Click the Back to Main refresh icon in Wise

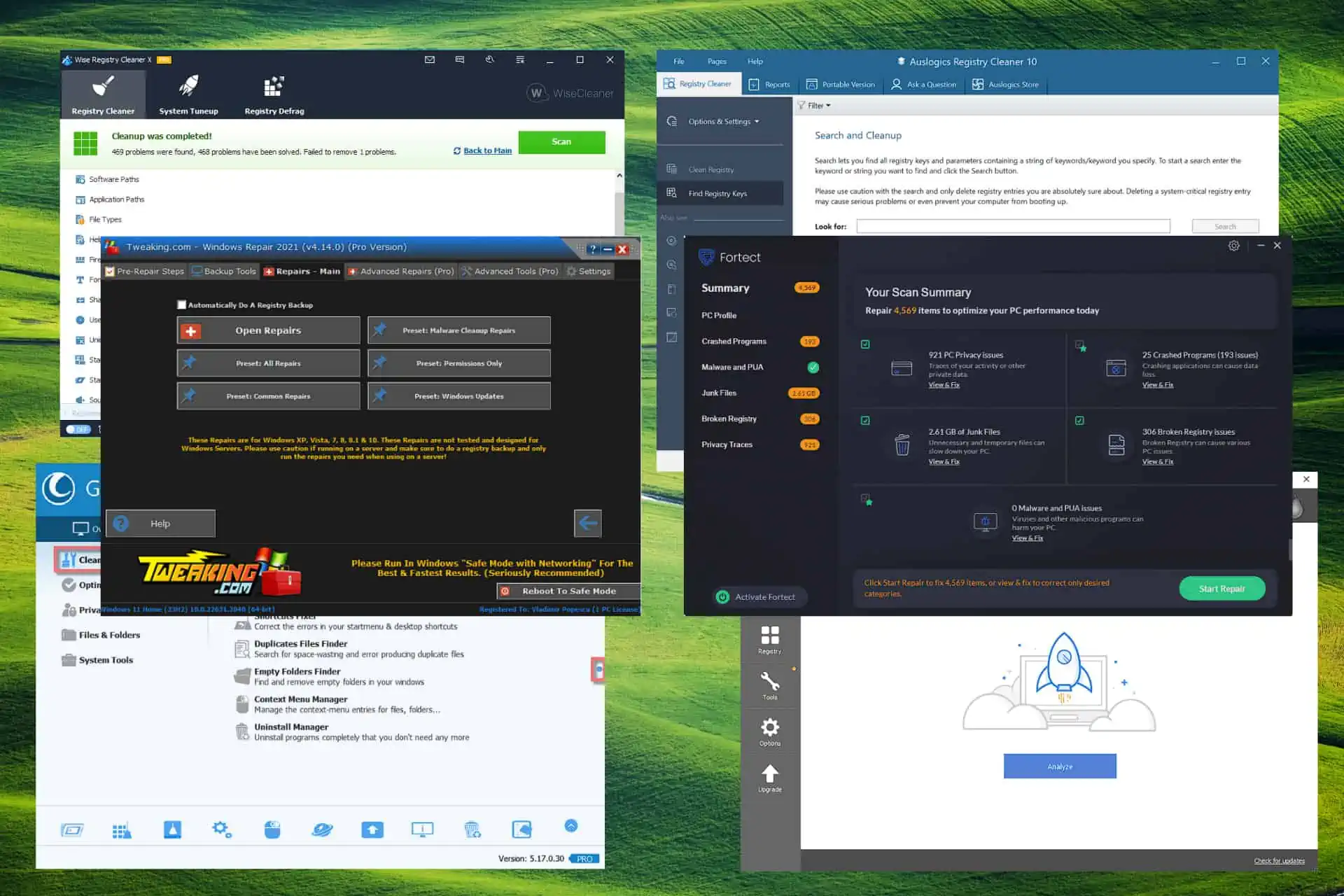pos(457,150)
